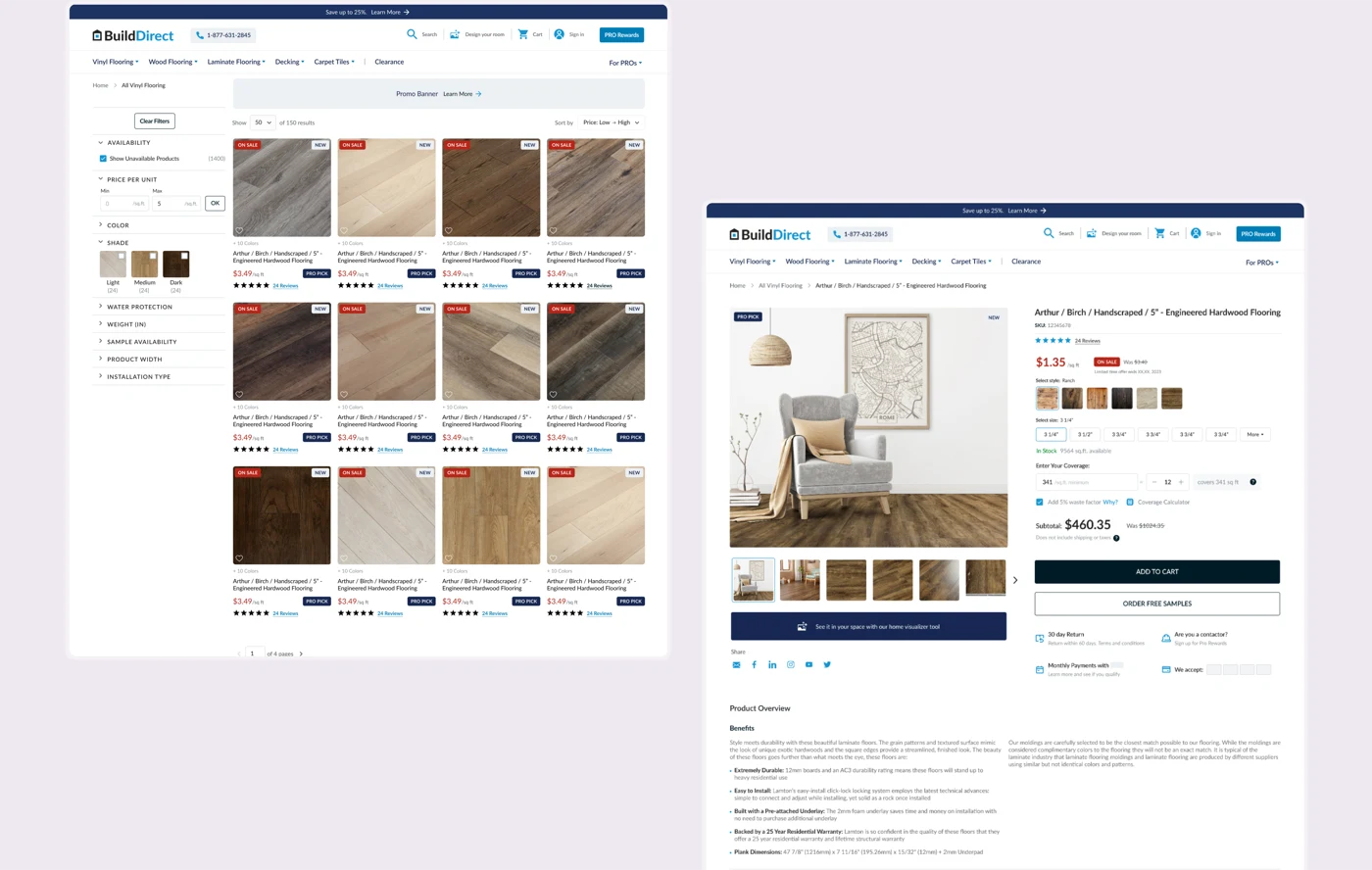
Task: Click the Clear Filters button
Action: click(155, 121)
